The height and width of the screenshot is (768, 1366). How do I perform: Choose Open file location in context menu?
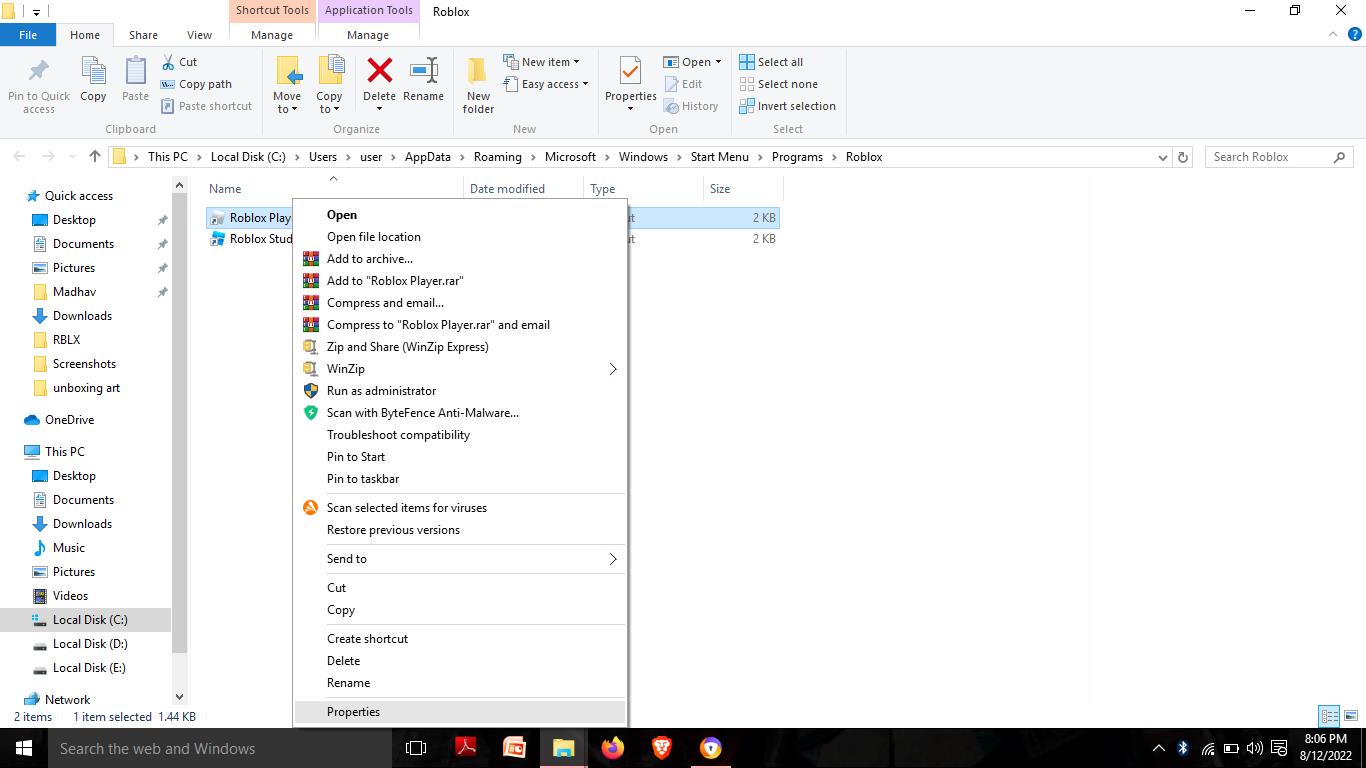click(460, 237)
